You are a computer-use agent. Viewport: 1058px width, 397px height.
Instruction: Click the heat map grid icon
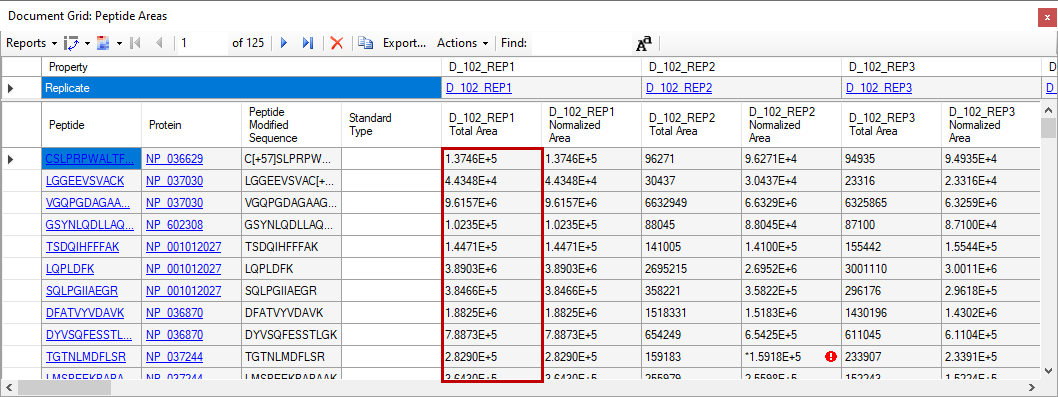pyautogui.click(x=104, y=43)
